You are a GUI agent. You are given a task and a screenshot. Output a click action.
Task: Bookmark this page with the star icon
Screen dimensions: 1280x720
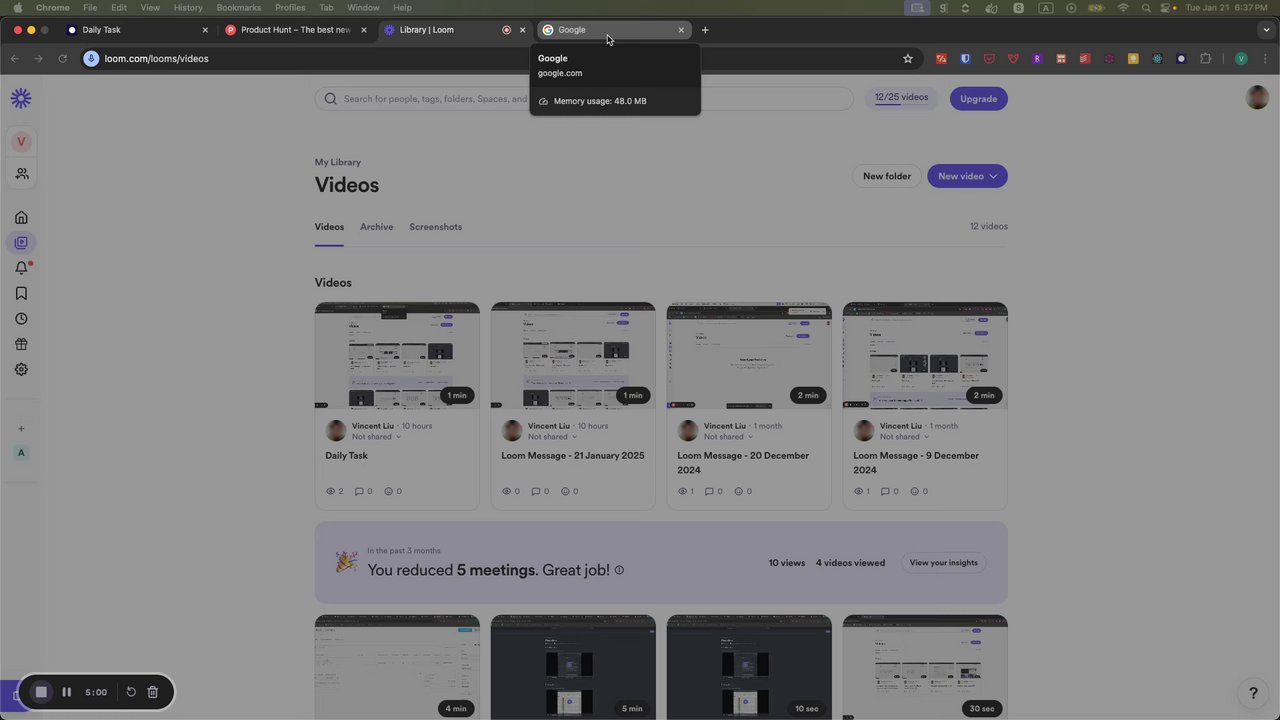tap(908, 59)
